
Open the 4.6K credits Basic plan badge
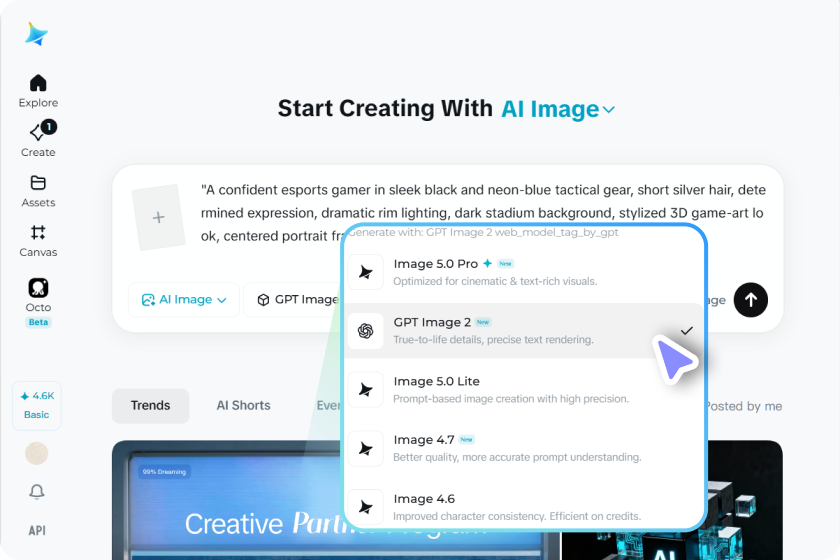pos(37,406)
